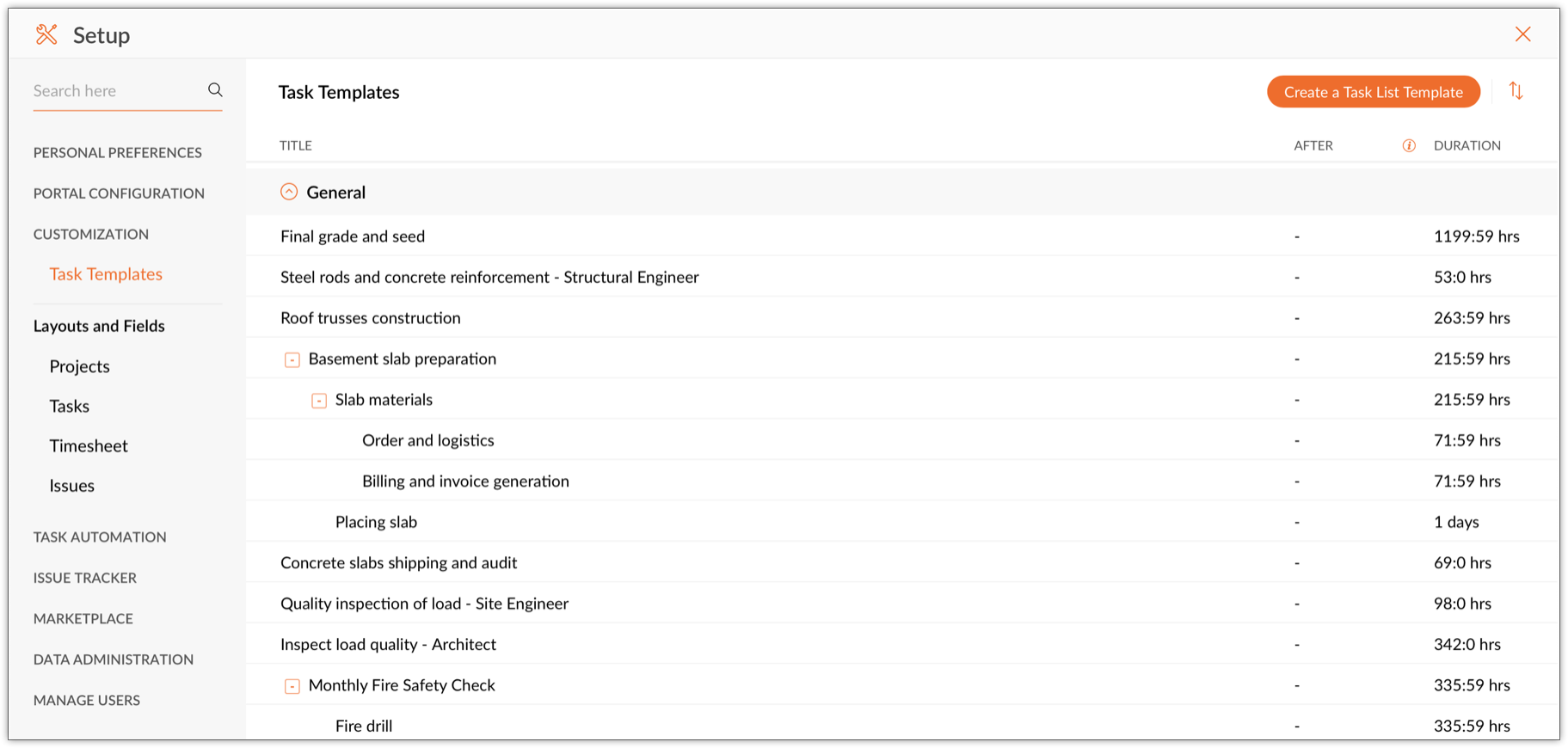Open Projects layouts and fields
Image resolution: width=1568 pixels, height=748 pixels.
pos(80,366)
